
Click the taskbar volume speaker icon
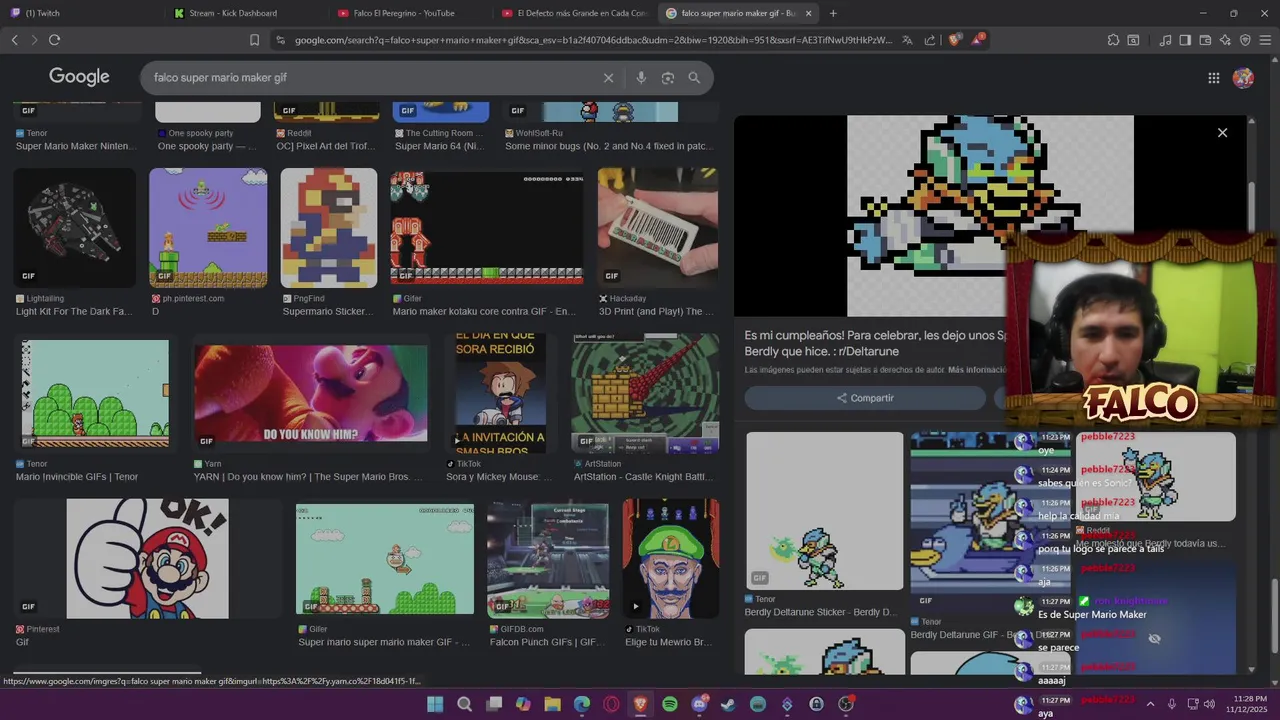click(1209, 704)
